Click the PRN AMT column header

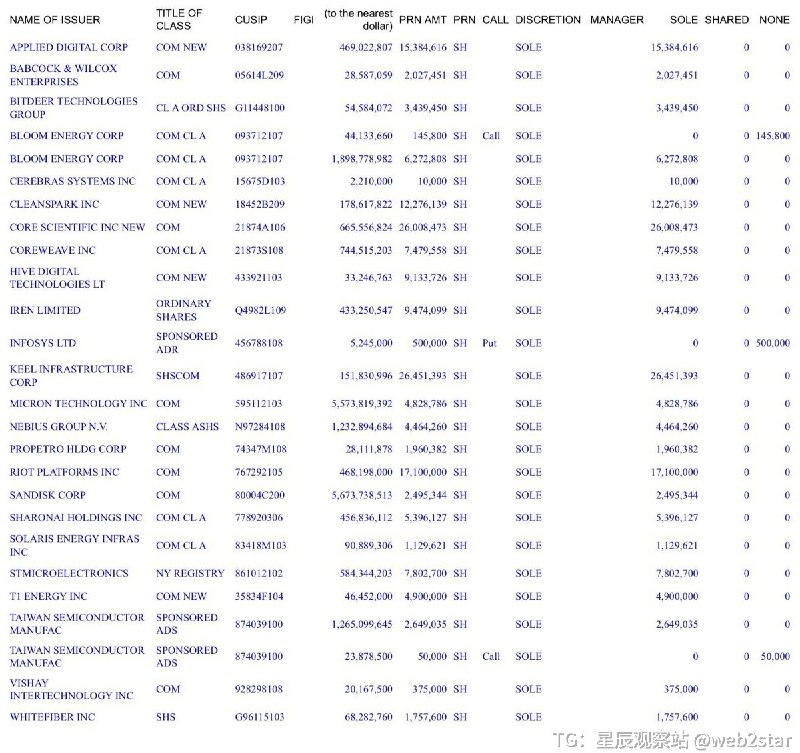[x=422, y=20]
